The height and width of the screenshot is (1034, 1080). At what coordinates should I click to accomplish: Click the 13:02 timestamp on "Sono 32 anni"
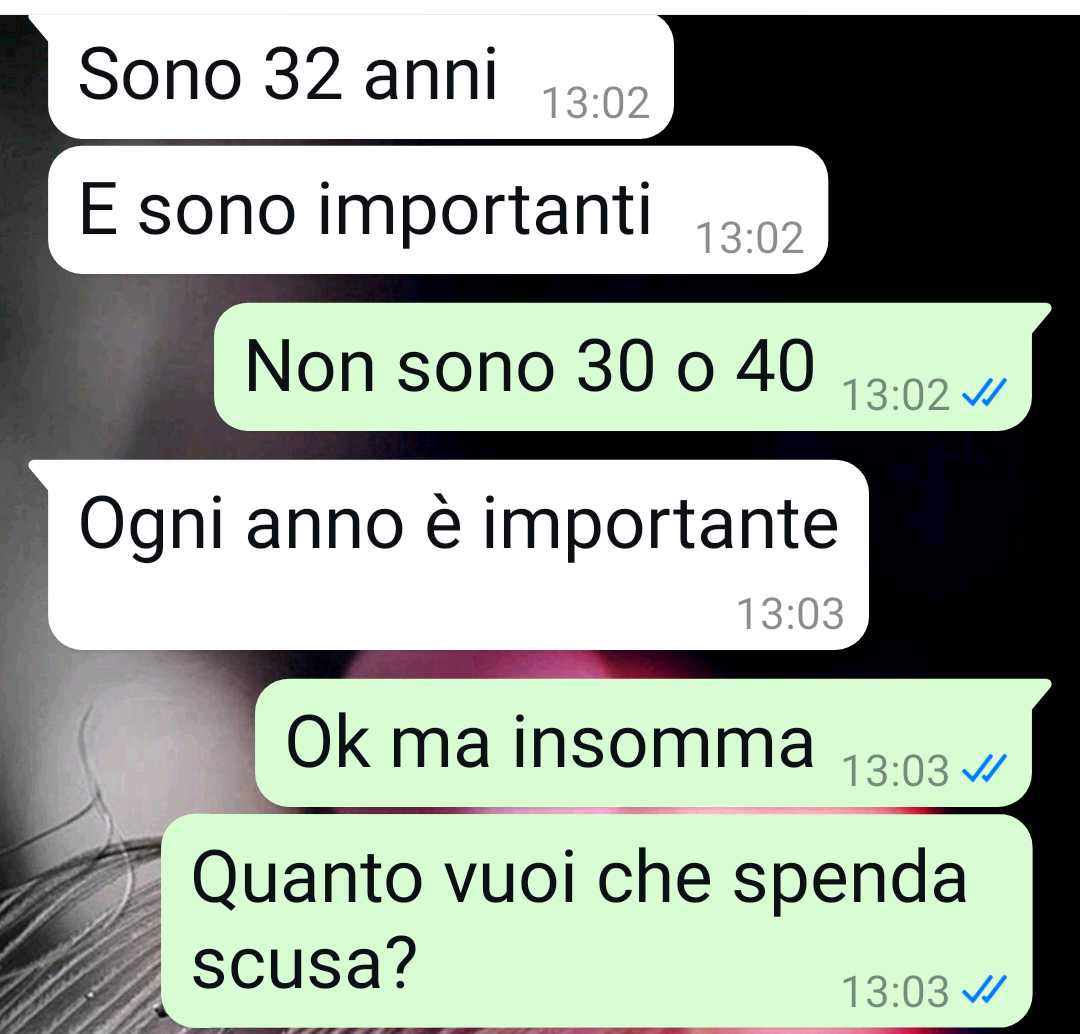(x=596, y=103)
